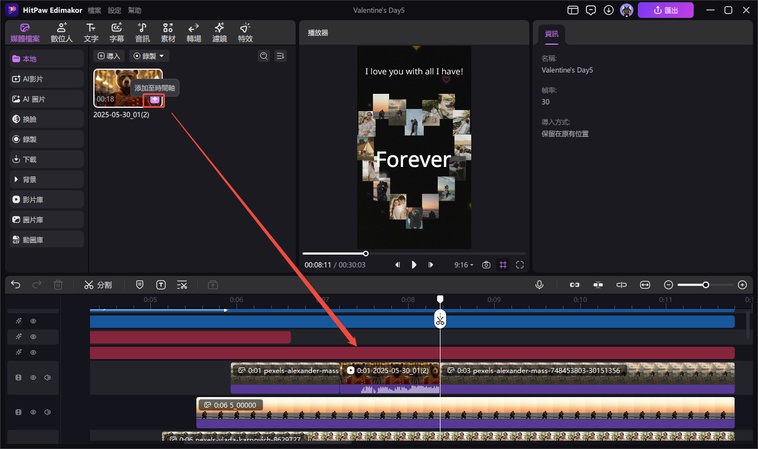The image size is (758, 449).
Task: Hide the pexels-alexander-mass video track
Action: point(33,377)
